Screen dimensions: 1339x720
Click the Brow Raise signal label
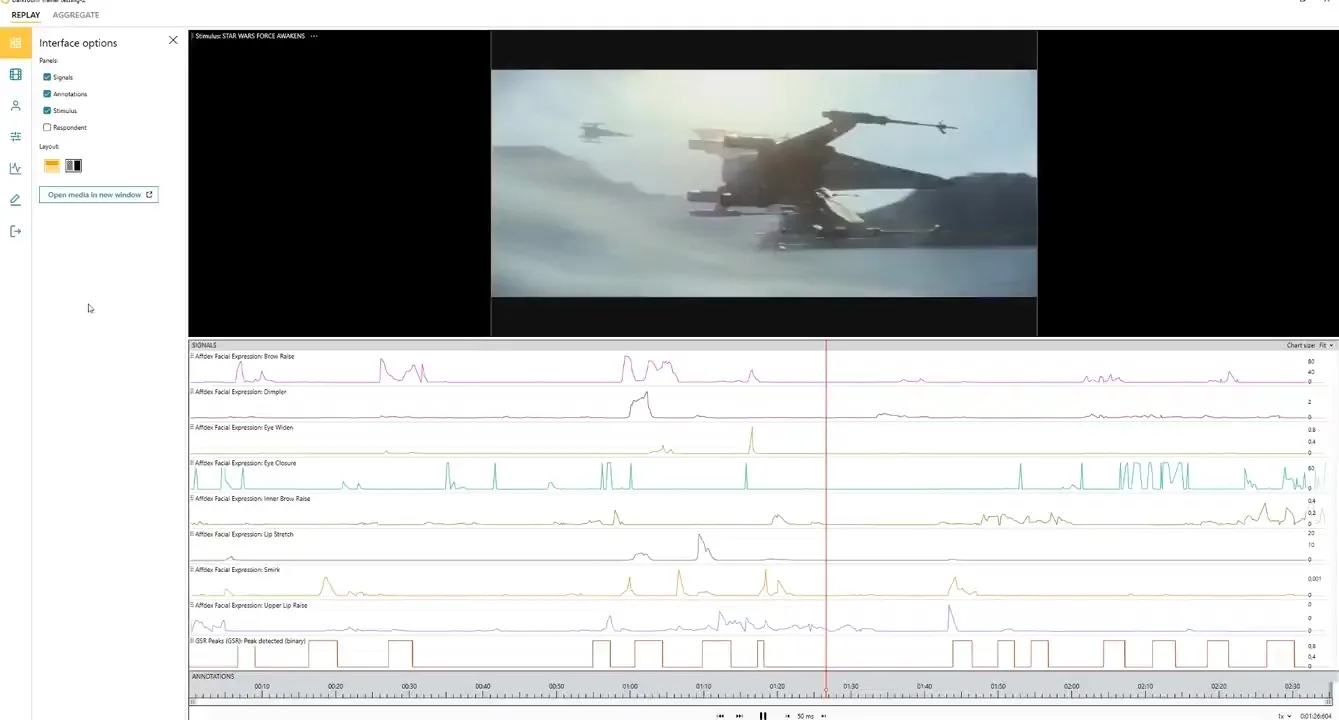point(245,356)
